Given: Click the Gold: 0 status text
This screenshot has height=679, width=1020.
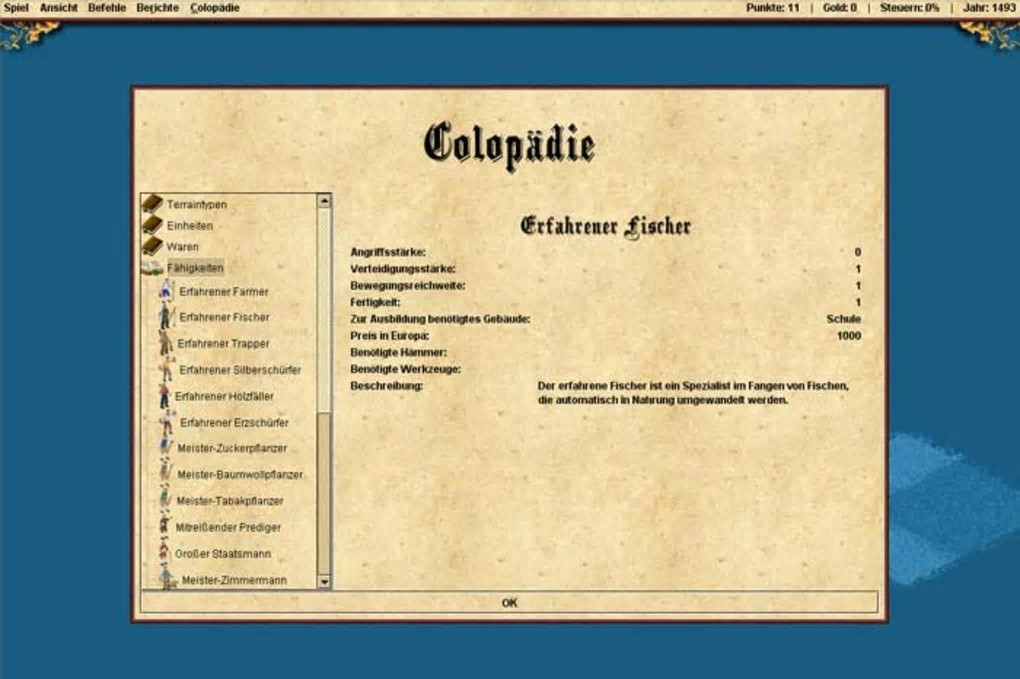Looking at the screenshot, I should pyautogui.click(x=839, y=8).
